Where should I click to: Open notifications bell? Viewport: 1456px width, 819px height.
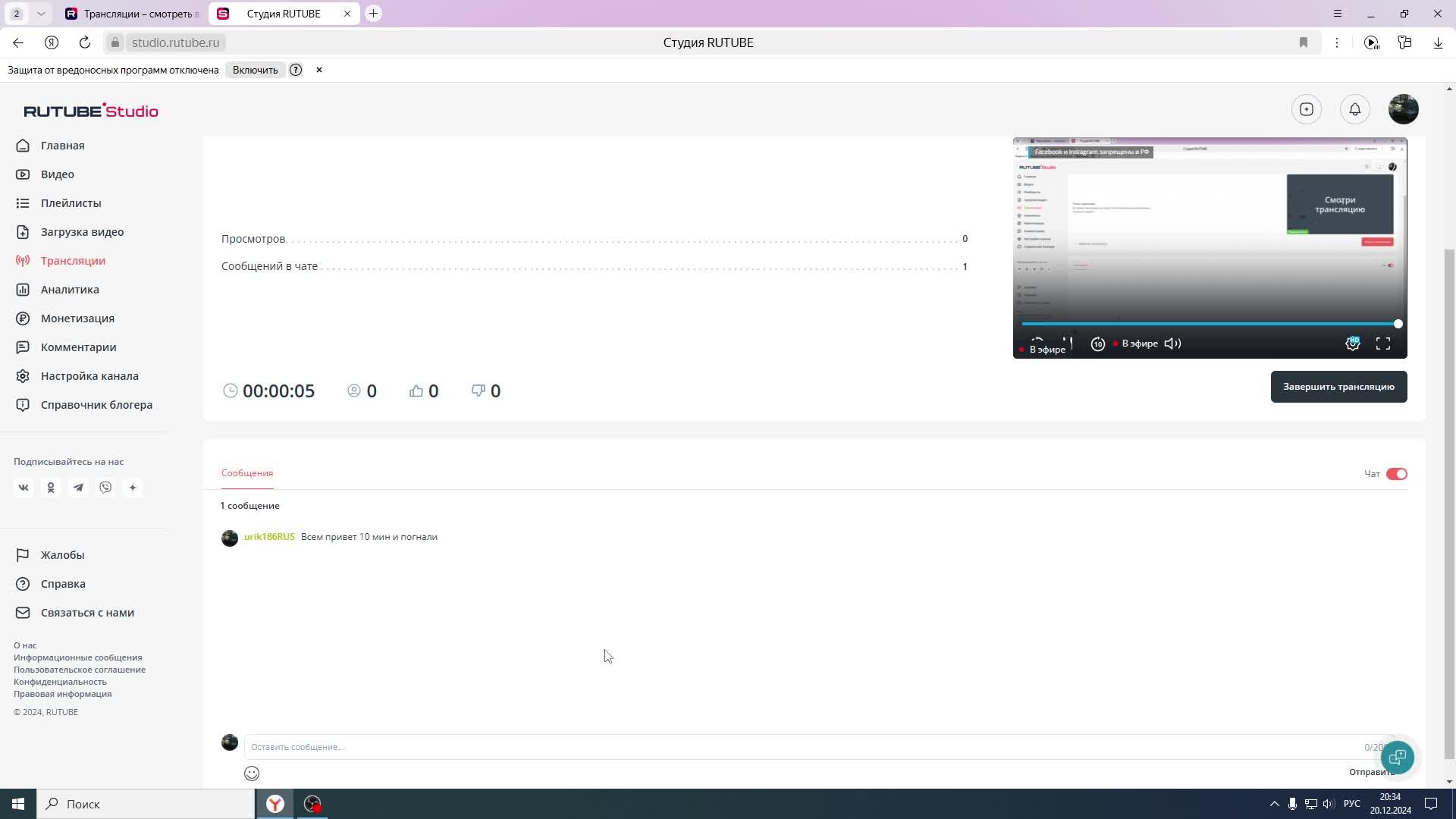(x=1355, y=109)
